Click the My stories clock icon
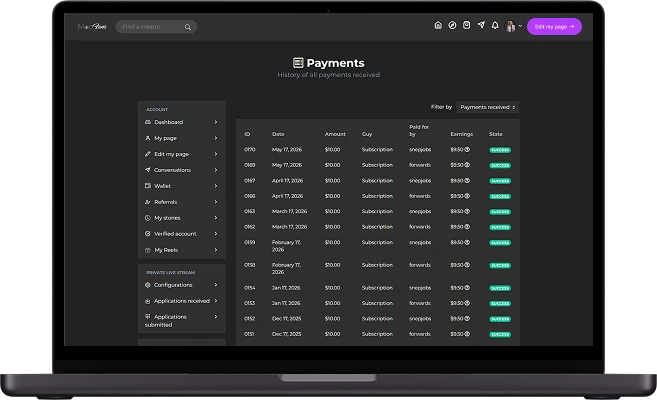 (x=147, y=218)
